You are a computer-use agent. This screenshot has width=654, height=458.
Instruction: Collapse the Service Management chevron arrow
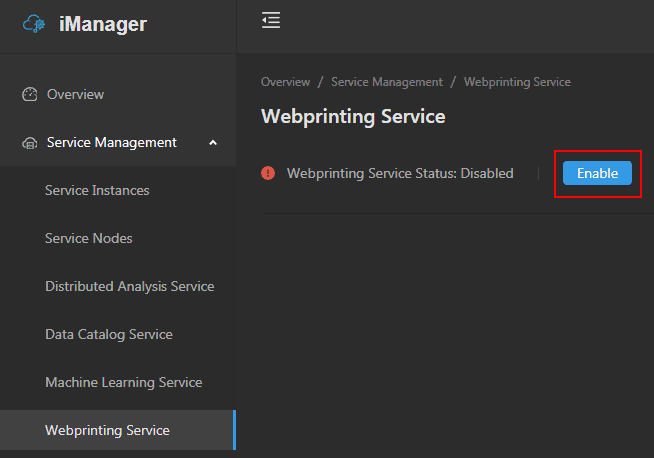point(213,143)
